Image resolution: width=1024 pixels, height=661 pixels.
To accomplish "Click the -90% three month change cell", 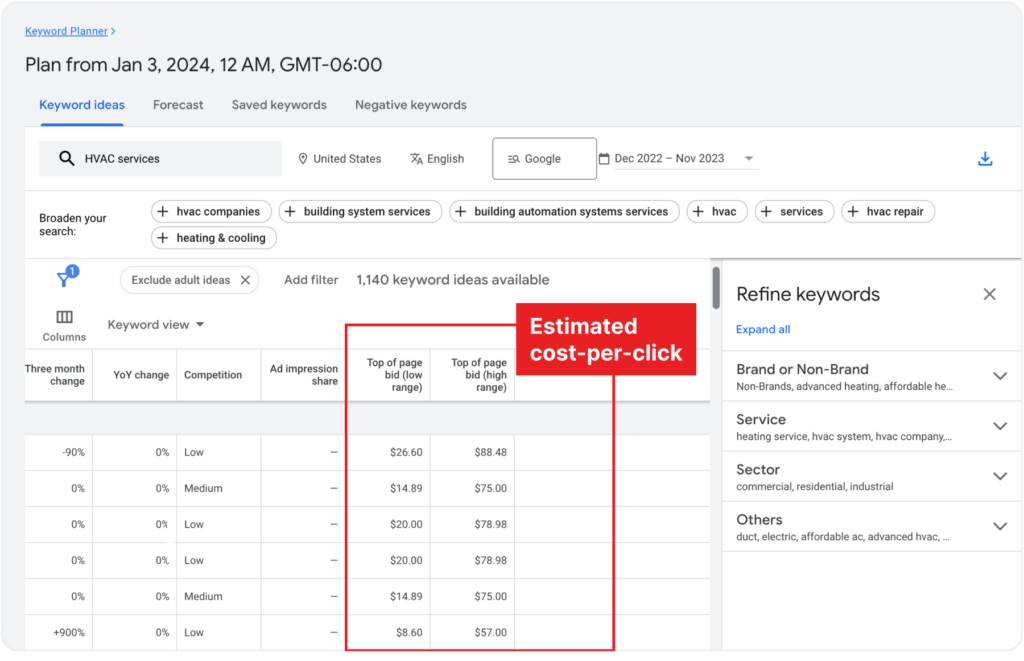I will tap(73, 452).
